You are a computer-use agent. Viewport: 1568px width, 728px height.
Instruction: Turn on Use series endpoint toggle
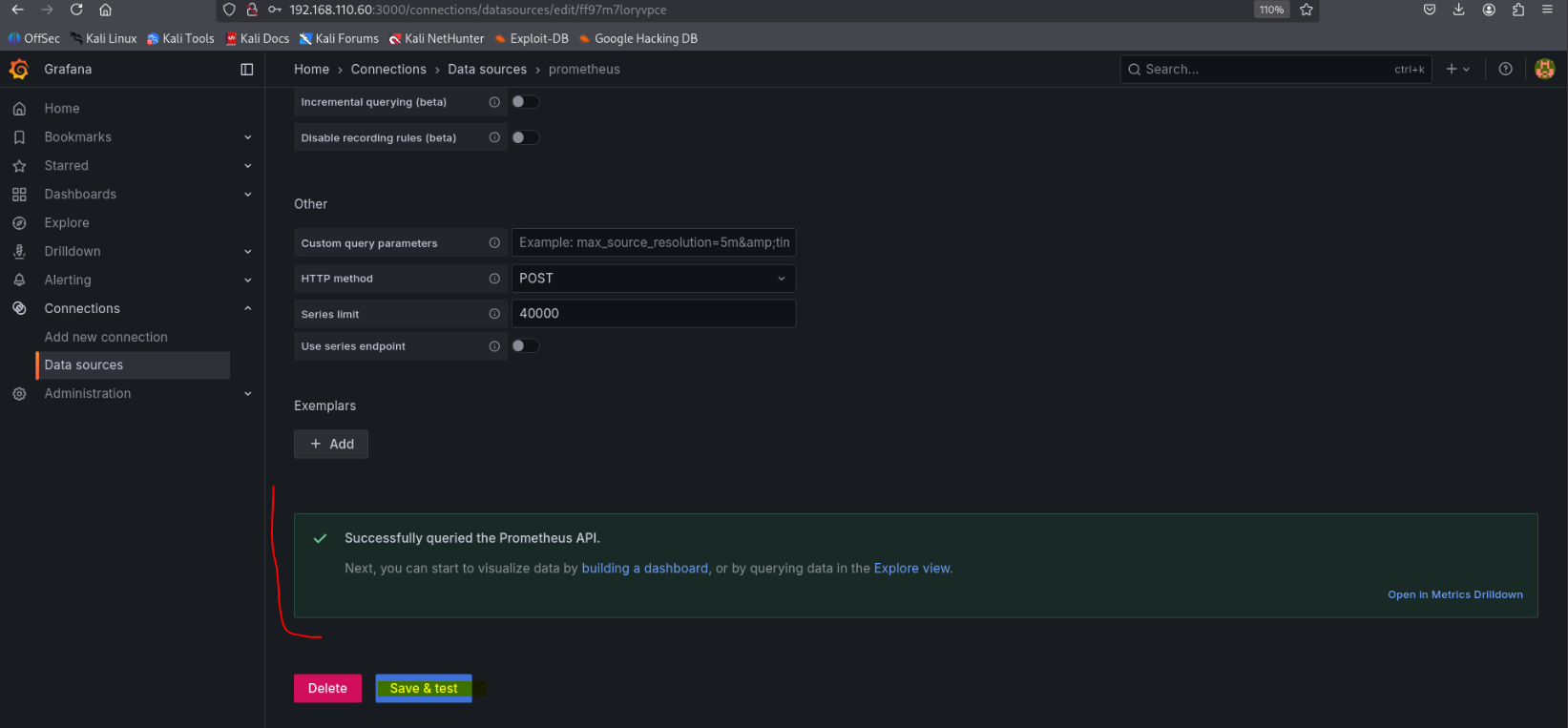pyautogui.click(x=525, y=346)
